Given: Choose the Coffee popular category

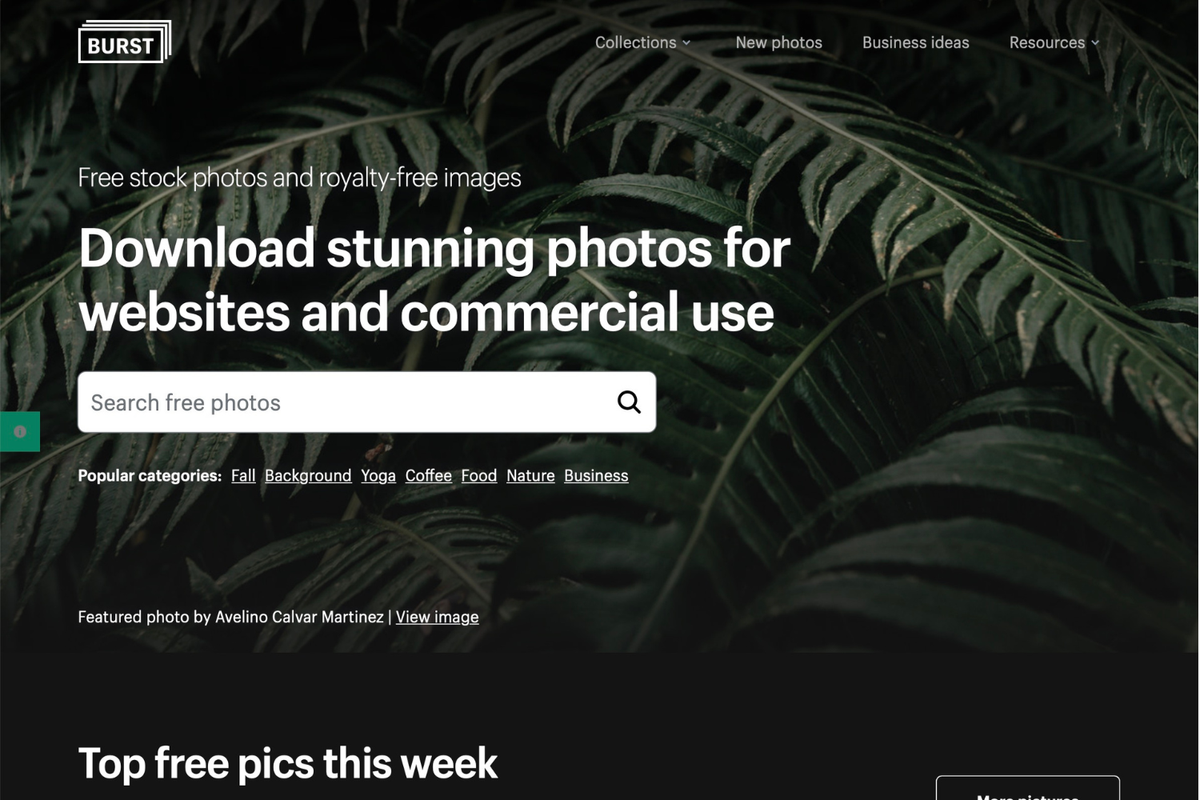Looking at the screenshot, I should [x=428, y=475].
